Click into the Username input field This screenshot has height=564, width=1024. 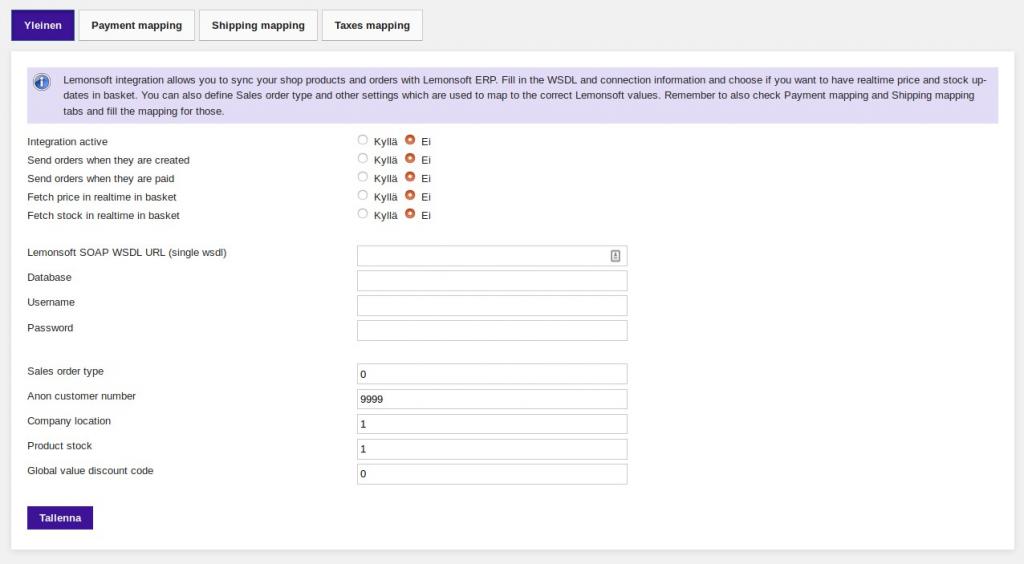(492, 306)
